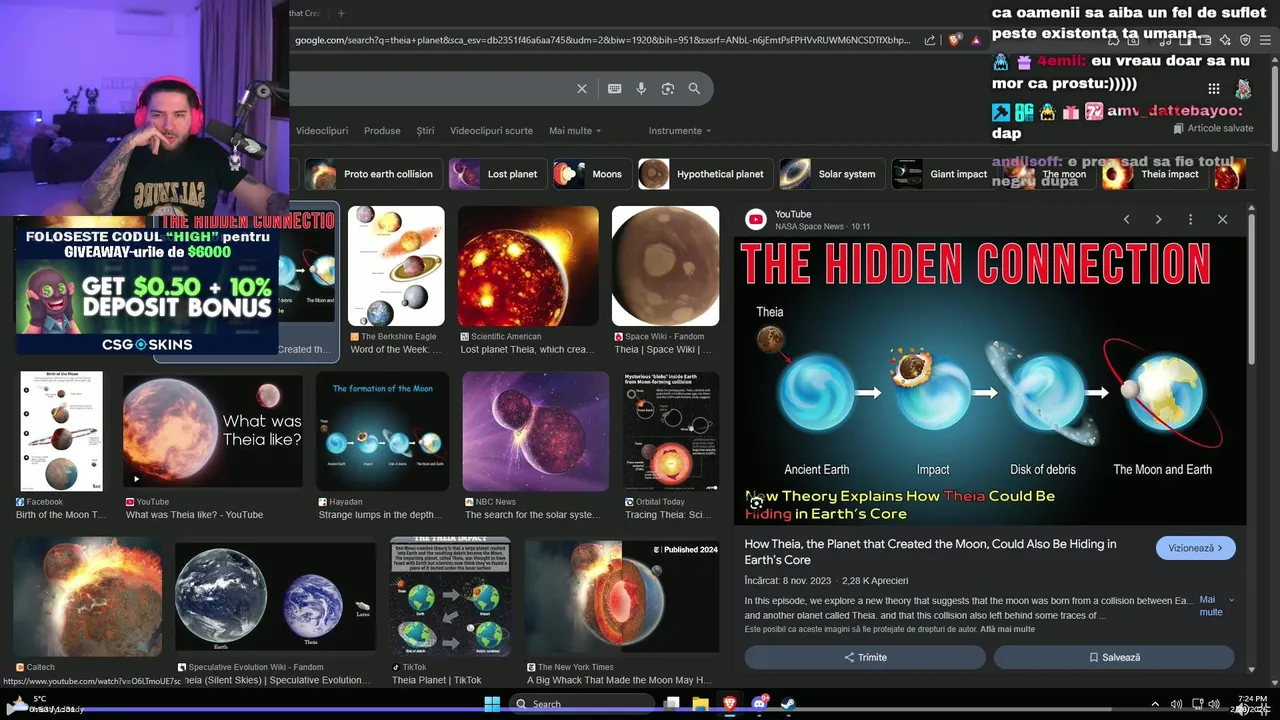Open the Google account avatar

pos(1243,89)
